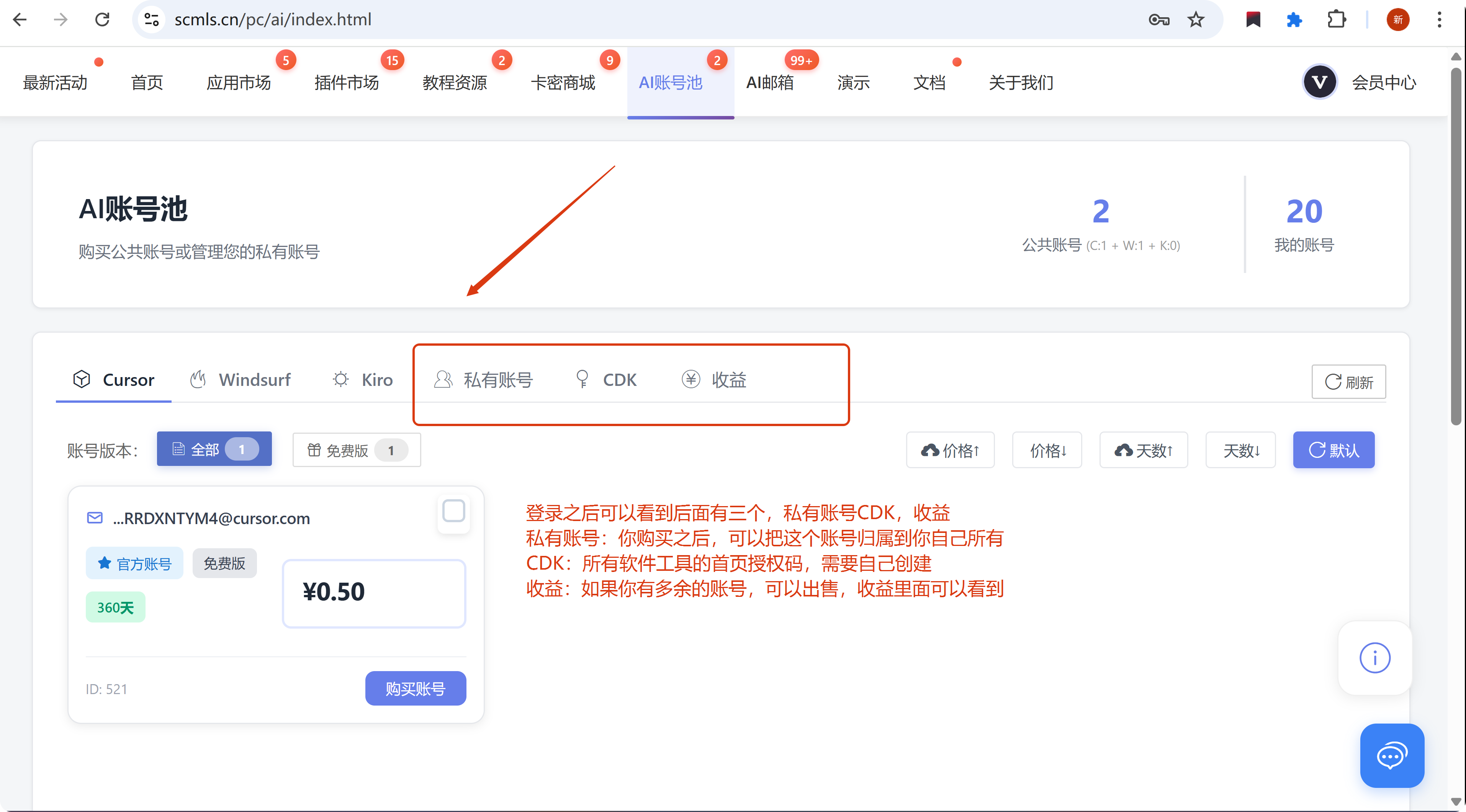Viewport: 1466px width, 812px height.
Task: Select the 全部 version filter
Action: coord(214,449)
